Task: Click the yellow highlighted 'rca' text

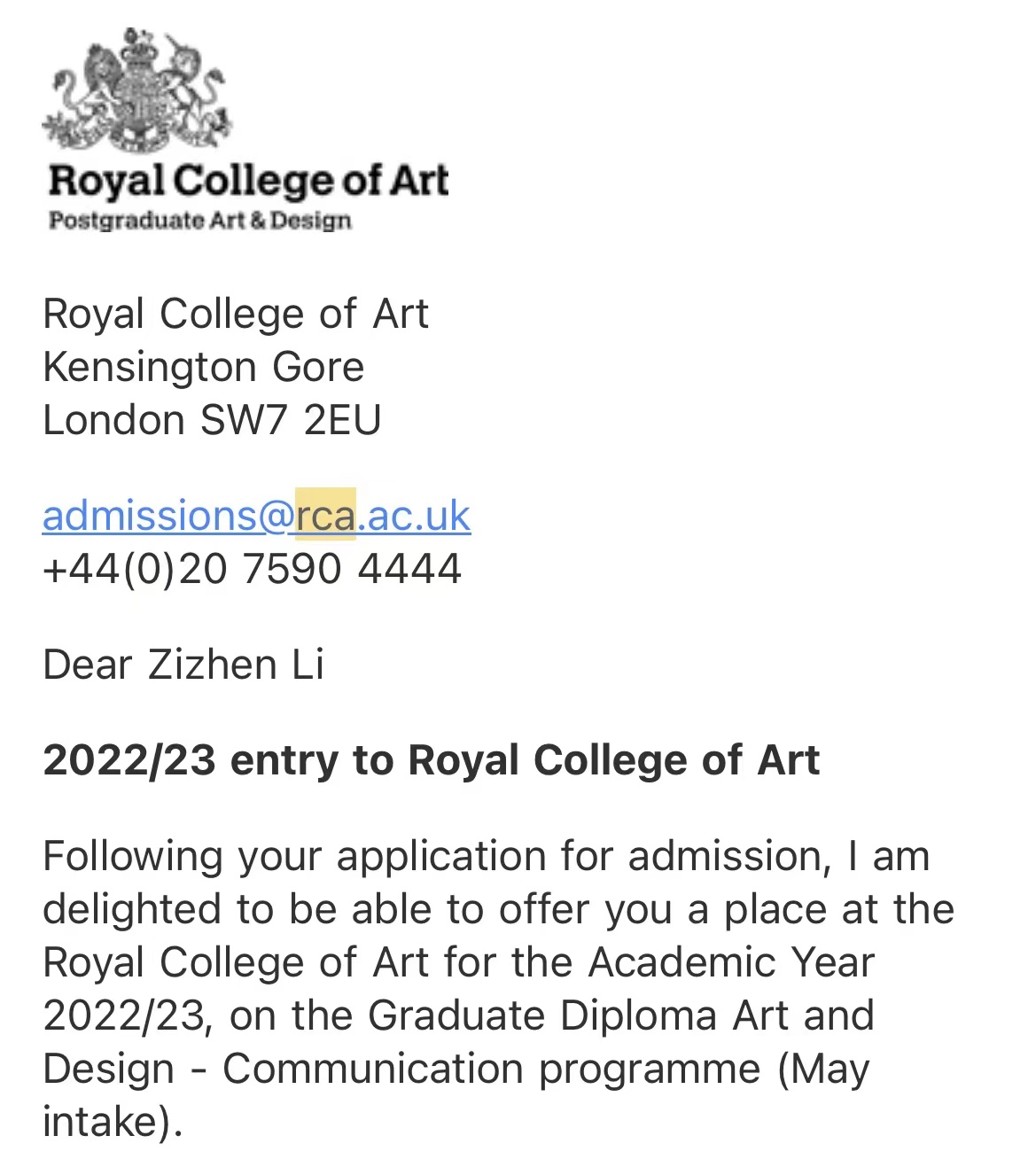Action: tap(325, 515)
